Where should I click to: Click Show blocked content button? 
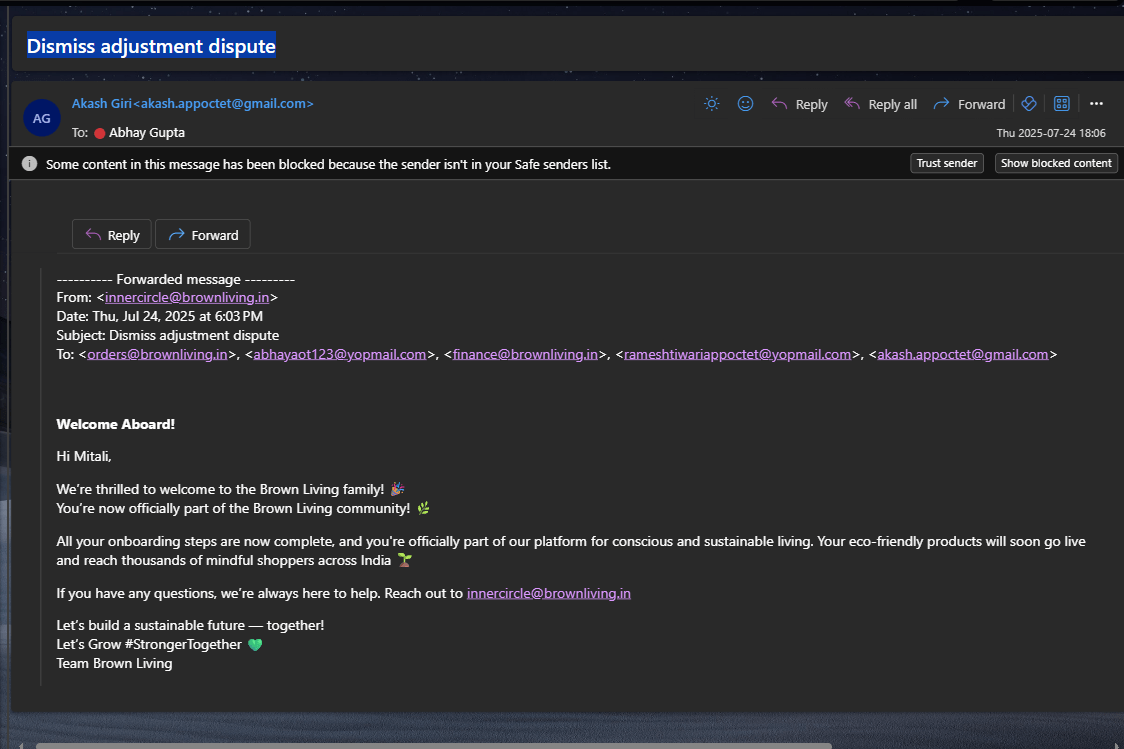1056,163
